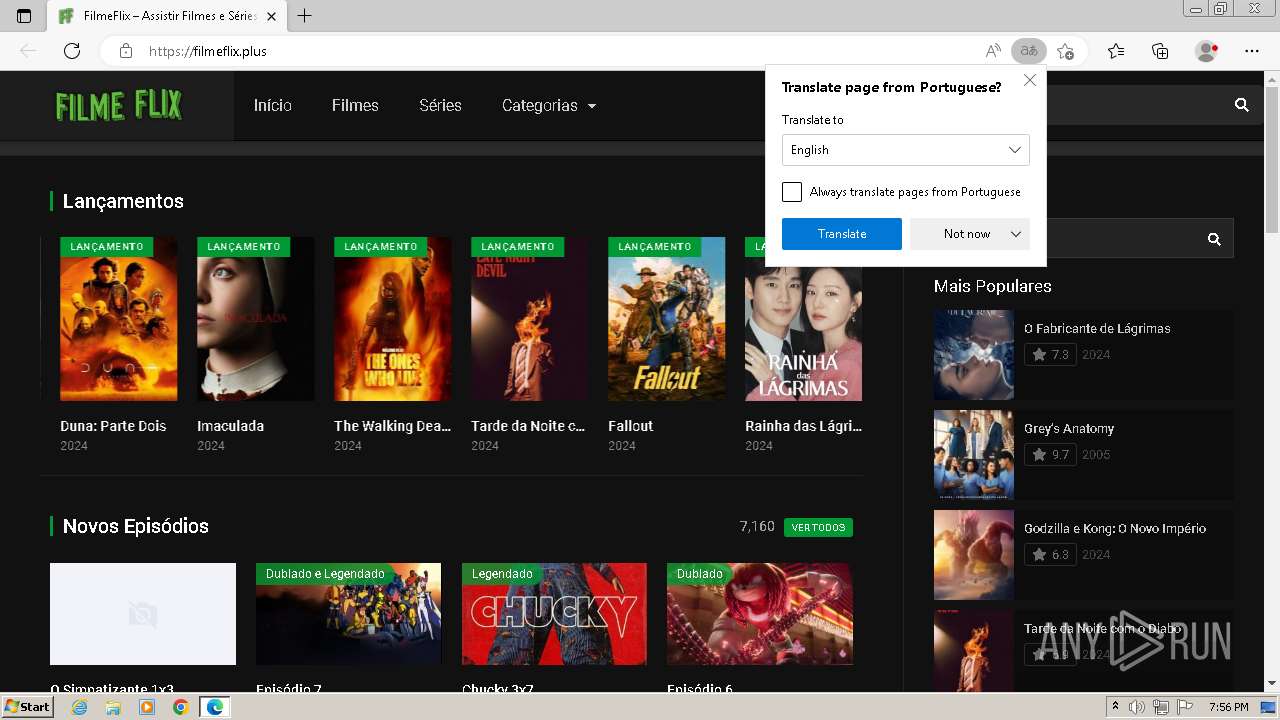Open Chrome from the taskbar
The height and width of the screenshot is (720, 1280).
click(x=180, y=707)
